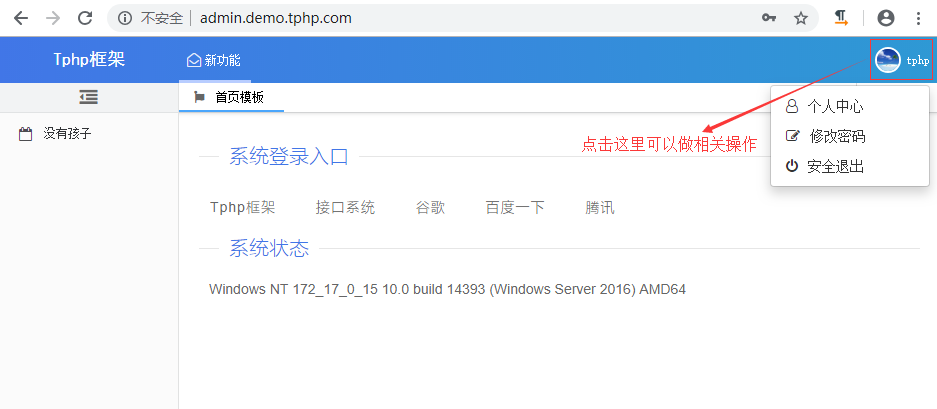Click the orange paragraph extension icon
The width and height of the screenshot is (937, 409).
(841, 19)
